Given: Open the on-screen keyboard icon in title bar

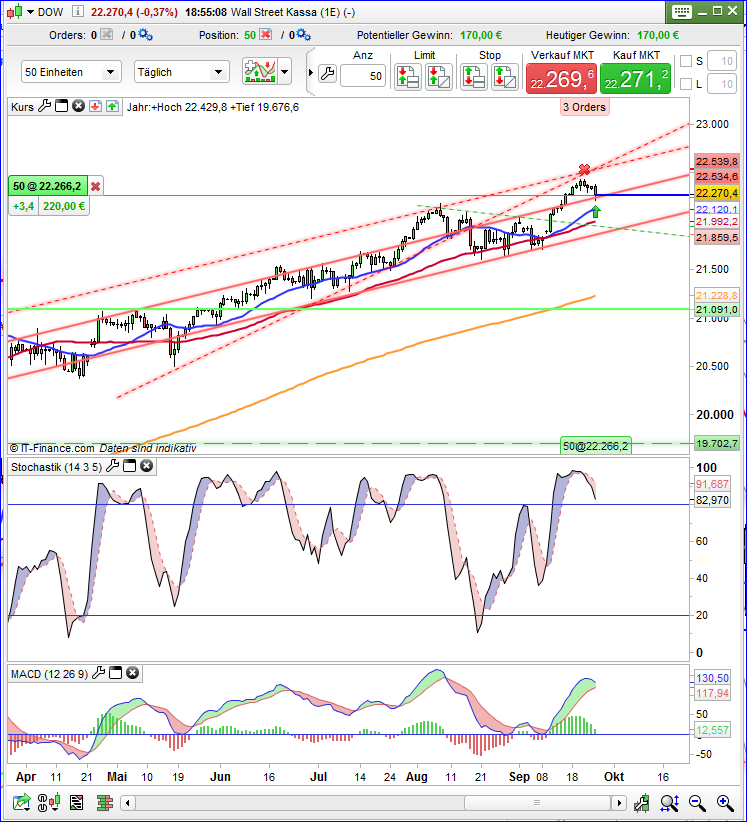Looking at the screenshot, I should tap(681, 12).
